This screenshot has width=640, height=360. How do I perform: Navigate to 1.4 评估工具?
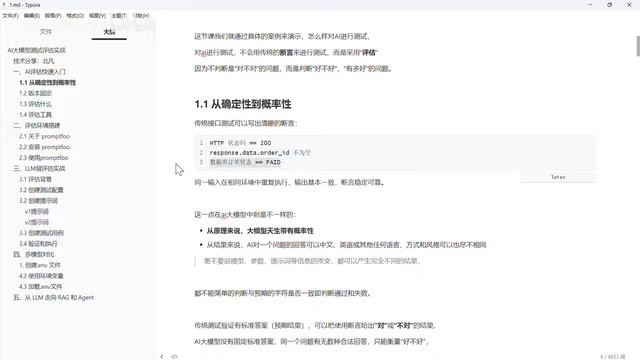click(x=35, y=115)
